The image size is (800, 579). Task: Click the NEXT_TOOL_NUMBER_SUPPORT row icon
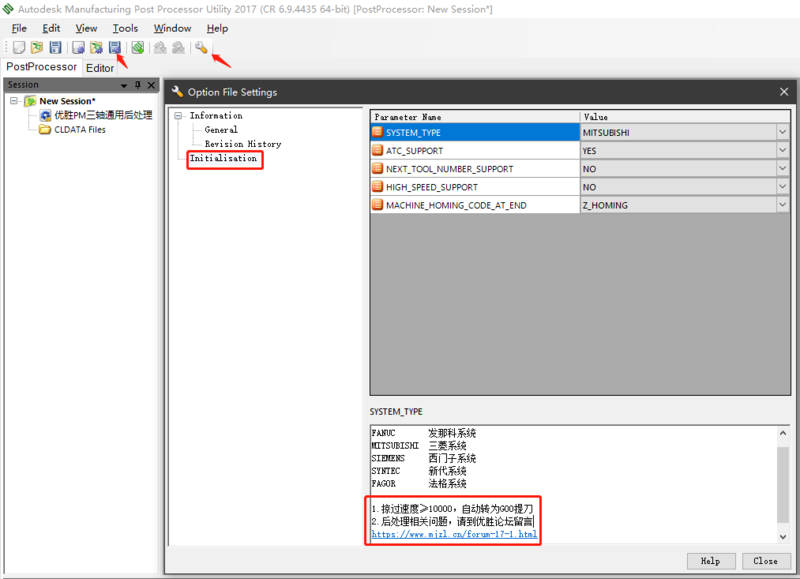pos(378,168)
